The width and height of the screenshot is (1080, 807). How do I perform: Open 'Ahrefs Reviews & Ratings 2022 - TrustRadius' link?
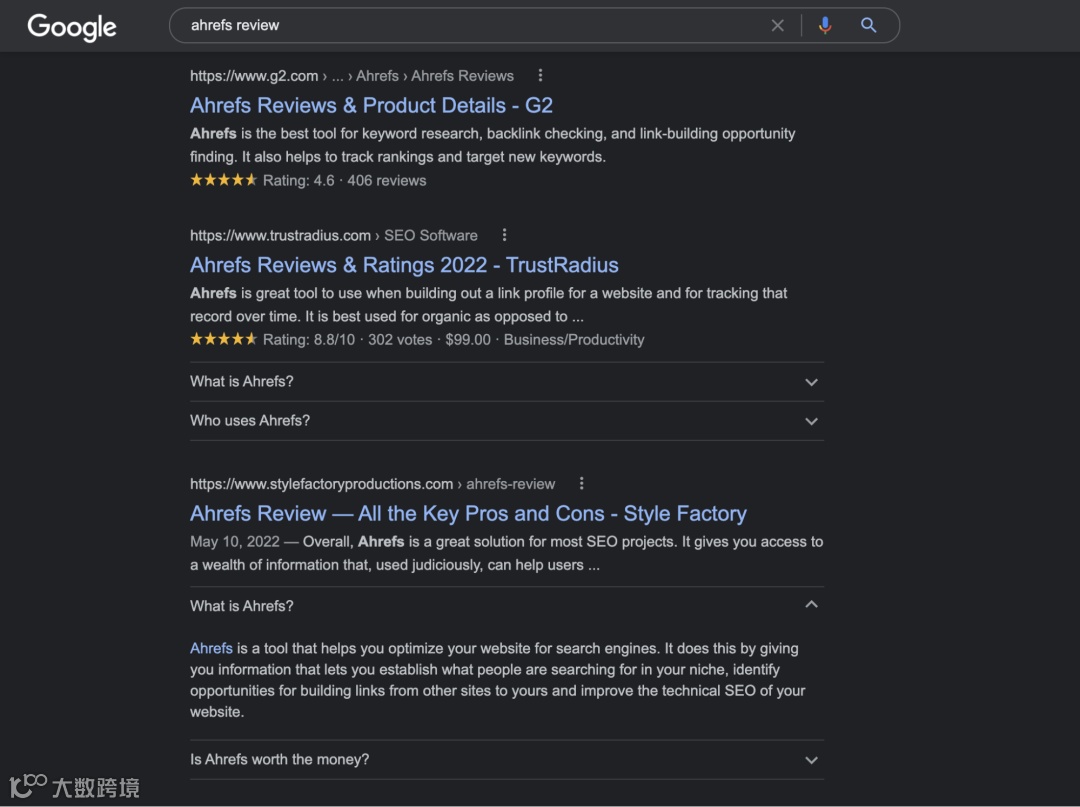pyautogui.click(x=404, y=265)
